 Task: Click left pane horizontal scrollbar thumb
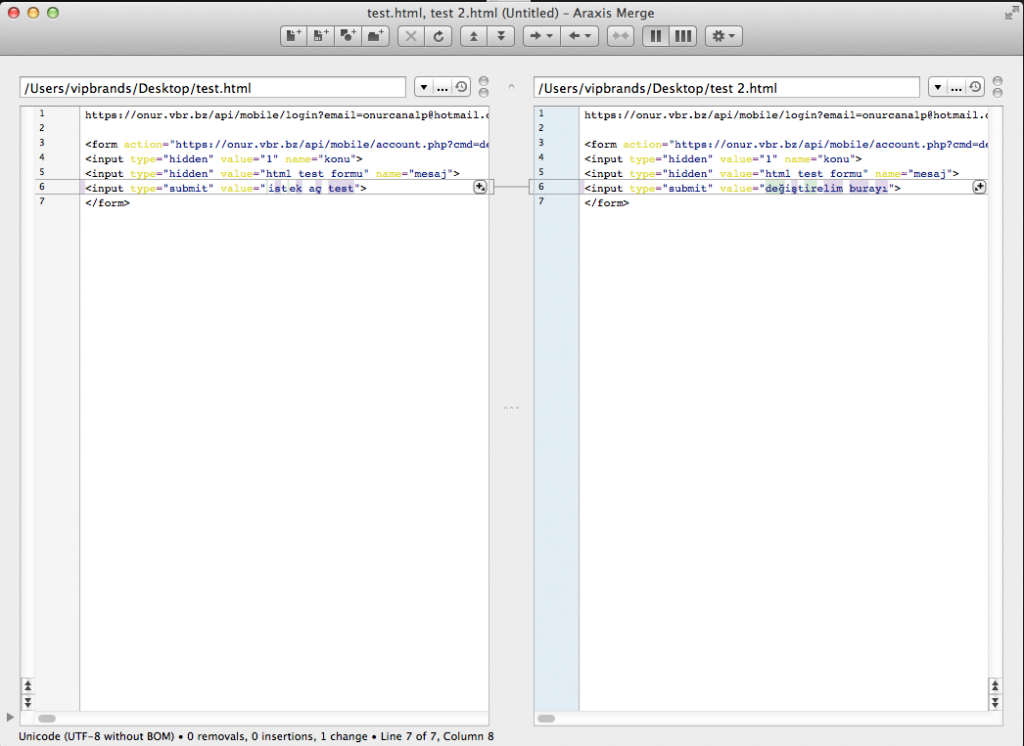click(46, 719)
